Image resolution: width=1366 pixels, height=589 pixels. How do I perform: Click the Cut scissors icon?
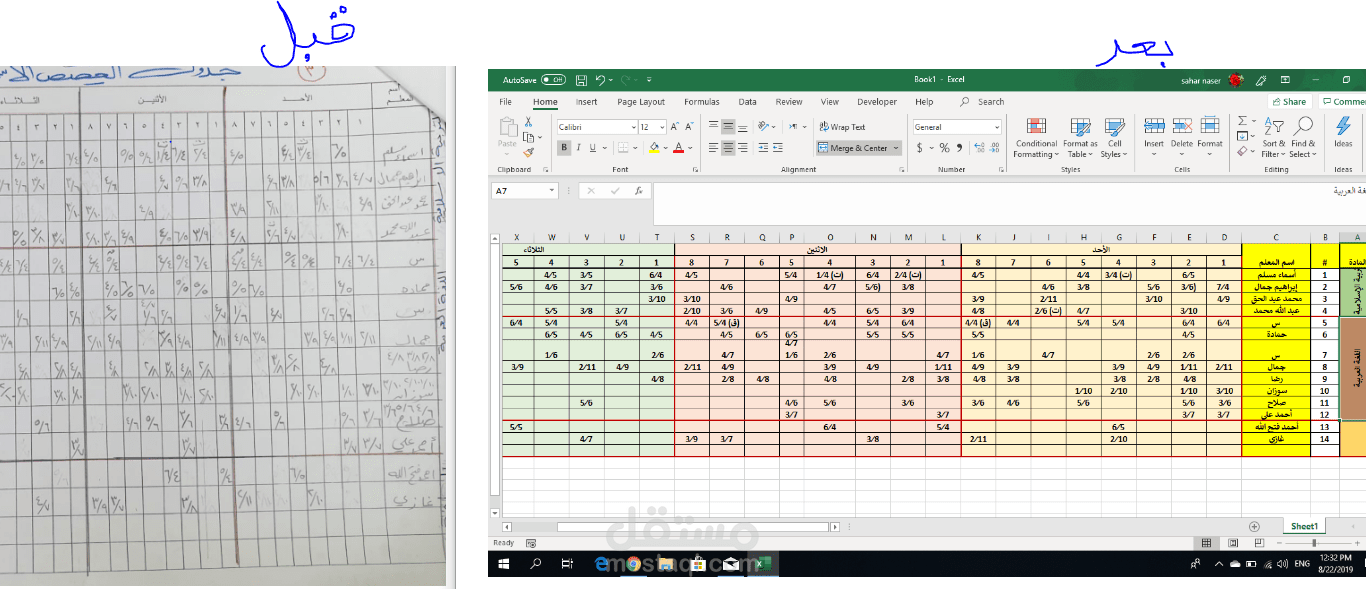(x=528, y=122)
